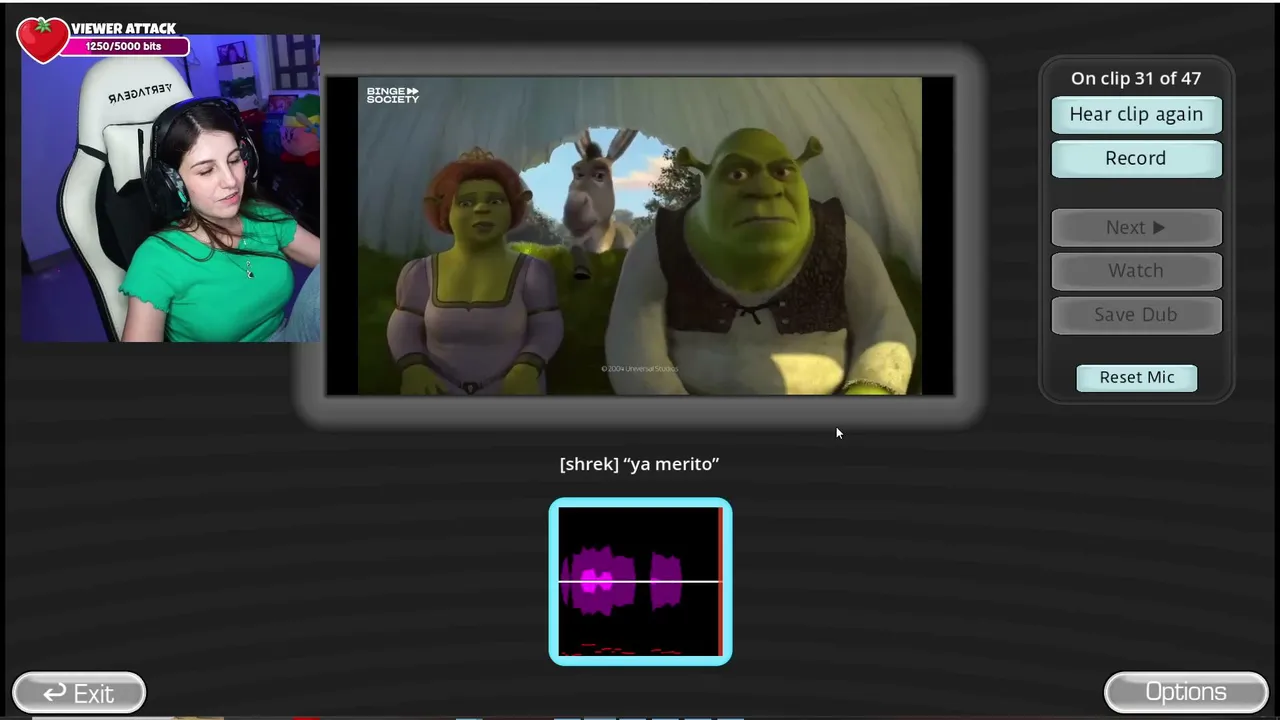
Task: Click the "On clip 31 of 47" counter
Action: (1136, 78)
